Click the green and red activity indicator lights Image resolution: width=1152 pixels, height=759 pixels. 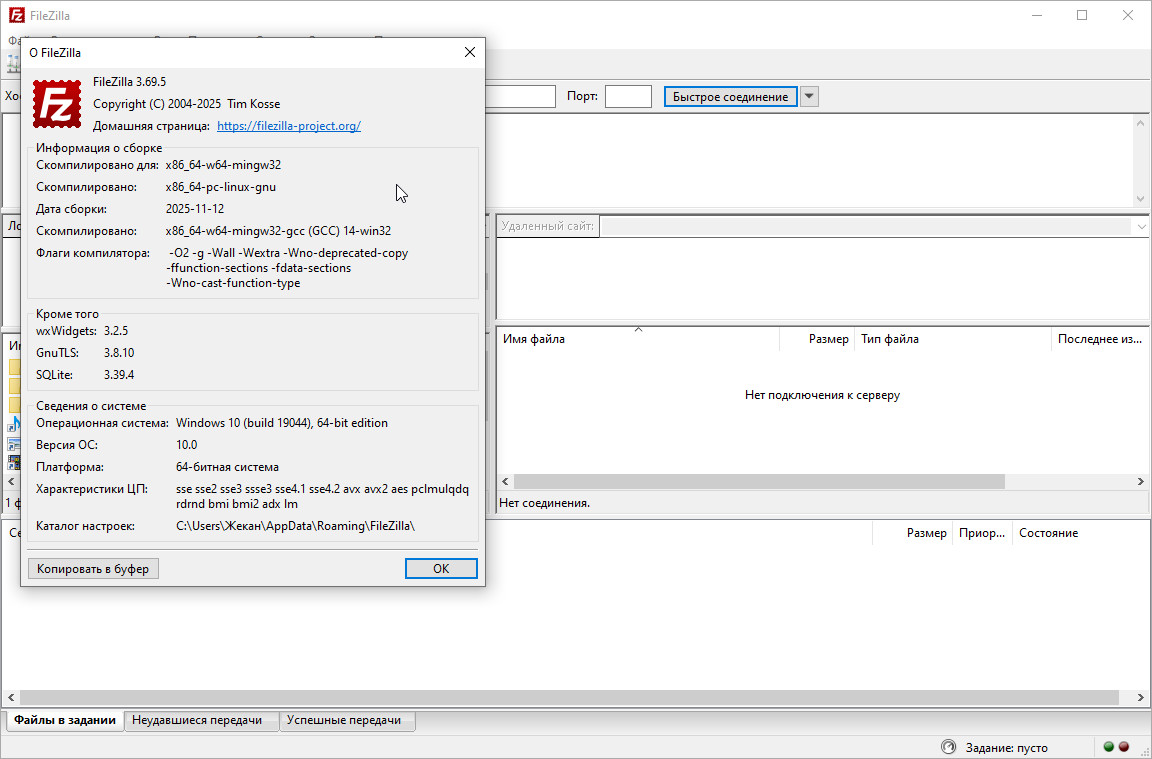point(1115,747)
